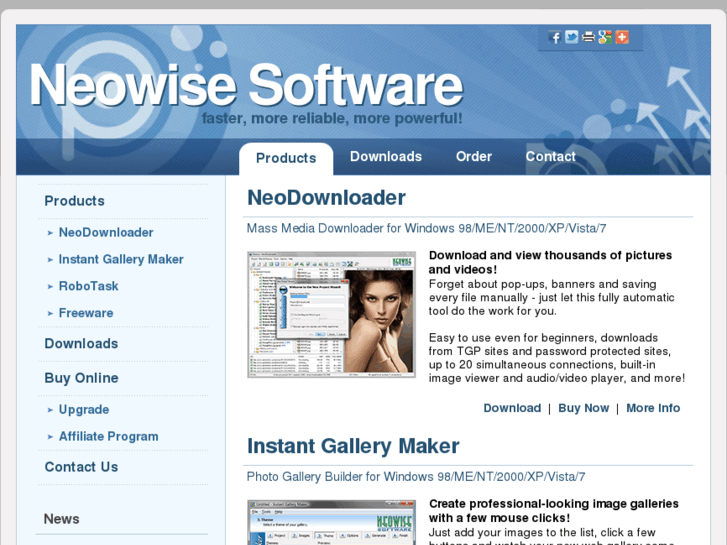Open the Products tab

[x=286, y=158]
